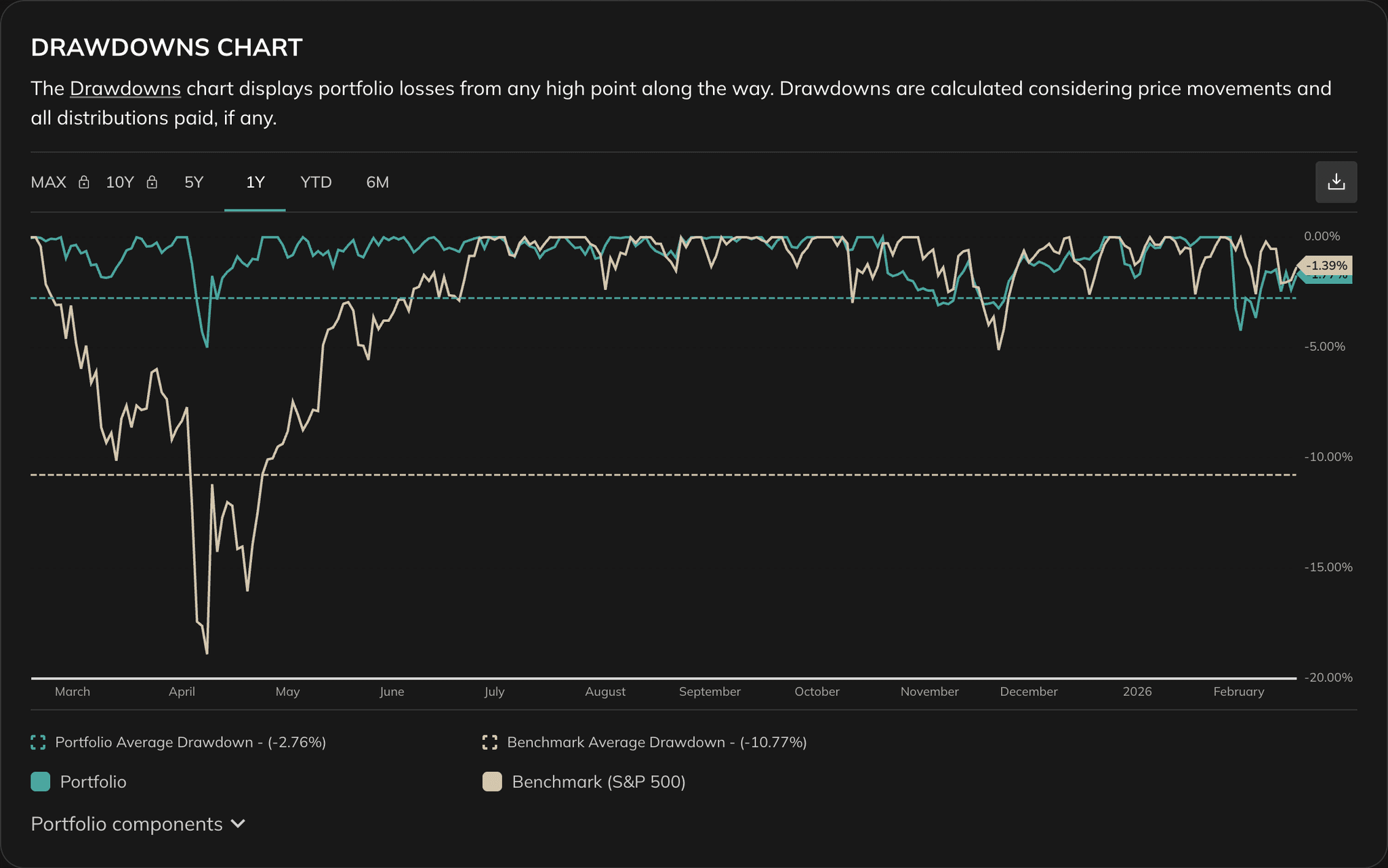Select the 6M time range
Screen dimensions: 1388x868
pyautogui.click(x=377, y=182)
